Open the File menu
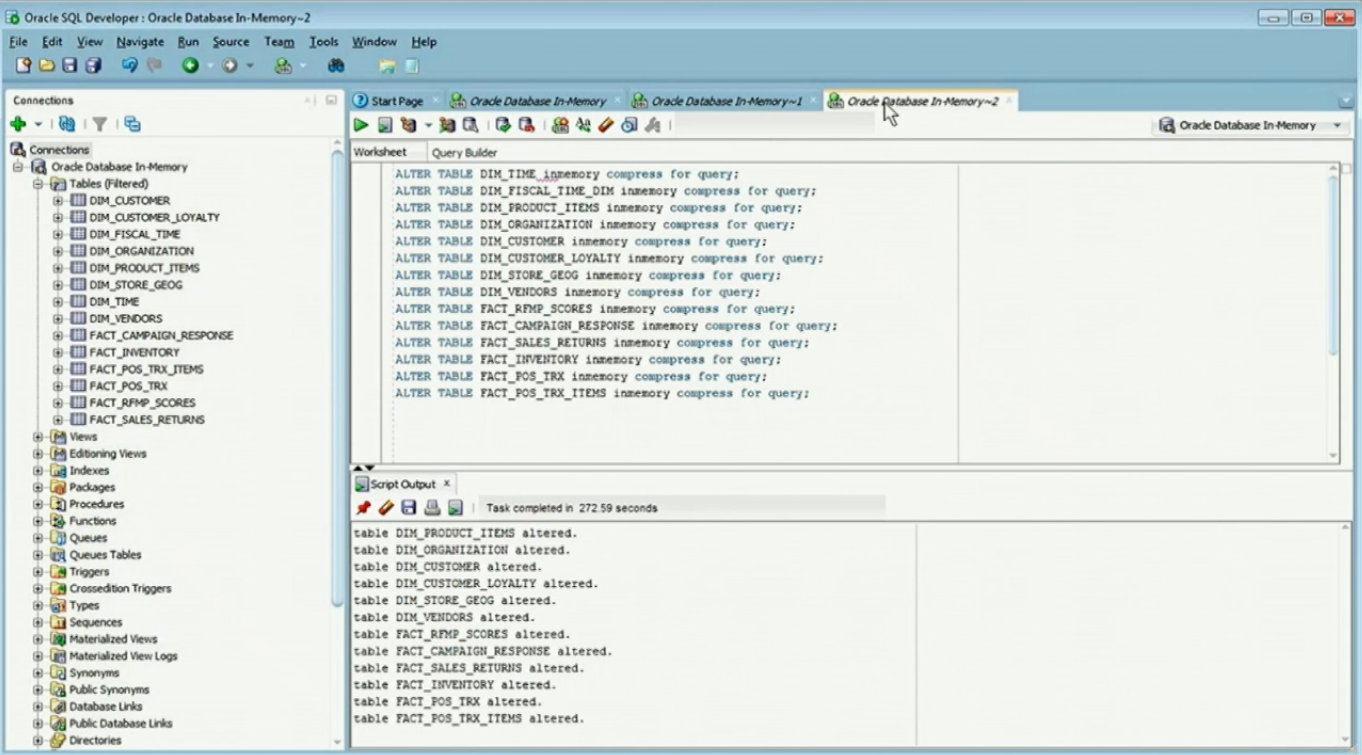The image size is (1362, 755). [x=18, y=42]
